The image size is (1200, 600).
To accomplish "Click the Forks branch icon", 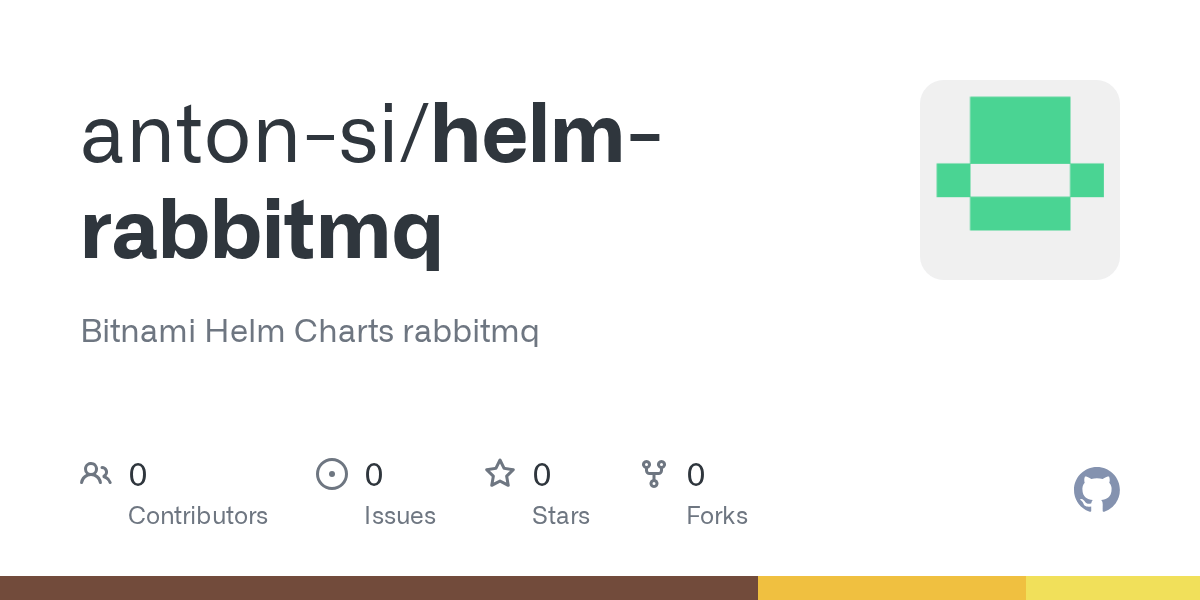I will (x=654, y=473).
